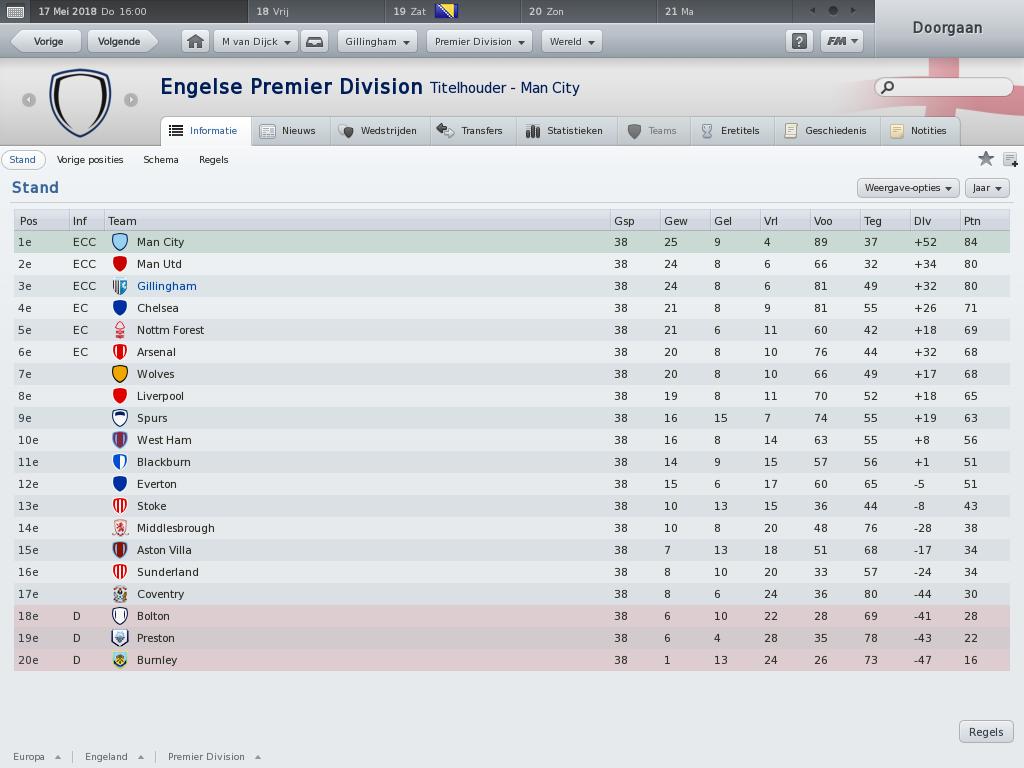
Task: Open the Weergave-opties dropdown
Action: 908,188
